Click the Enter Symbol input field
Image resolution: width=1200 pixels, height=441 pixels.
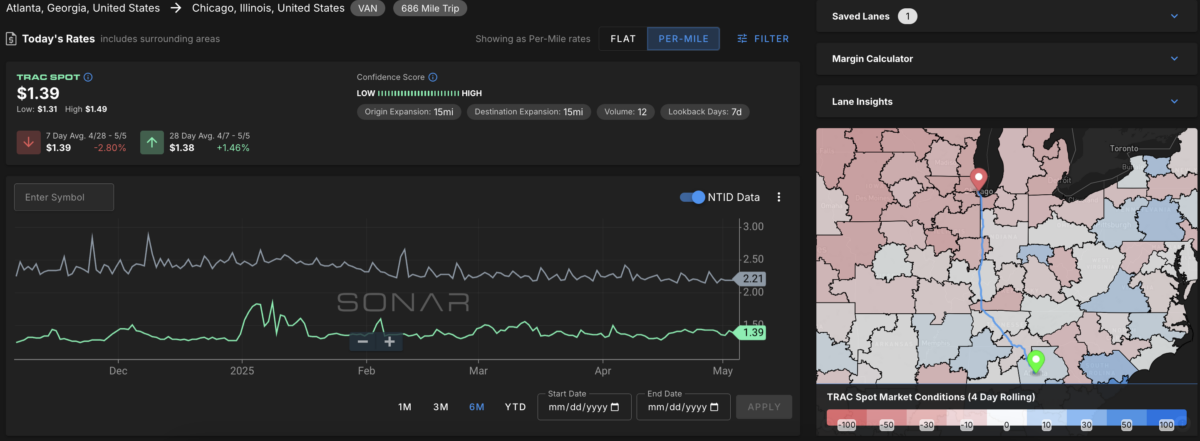click(x=64, y=197)
